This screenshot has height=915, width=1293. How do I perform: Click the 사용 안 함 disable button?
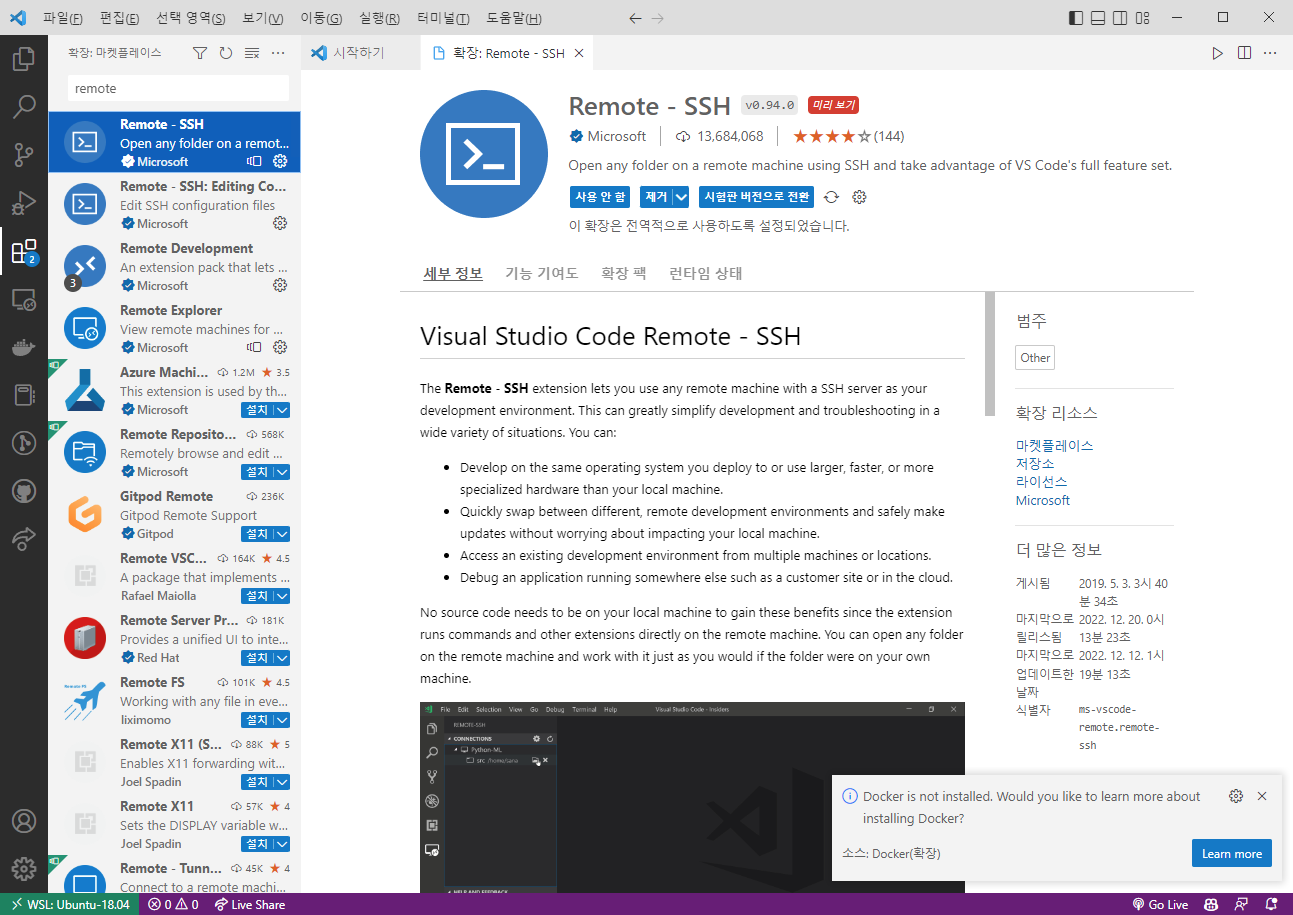coord(601,197)
